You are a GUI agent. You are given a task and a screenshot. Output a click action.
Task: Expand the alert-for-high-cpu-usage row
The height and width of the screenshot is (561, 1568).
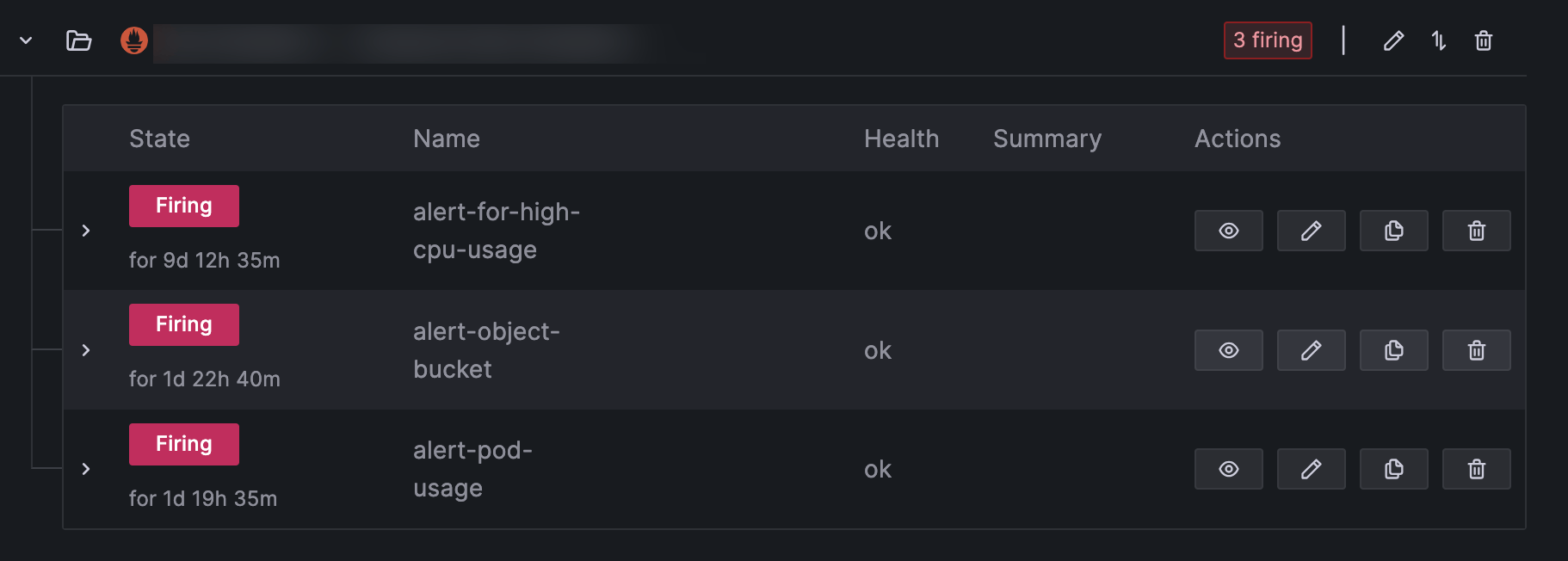click(x=86, y=231)
